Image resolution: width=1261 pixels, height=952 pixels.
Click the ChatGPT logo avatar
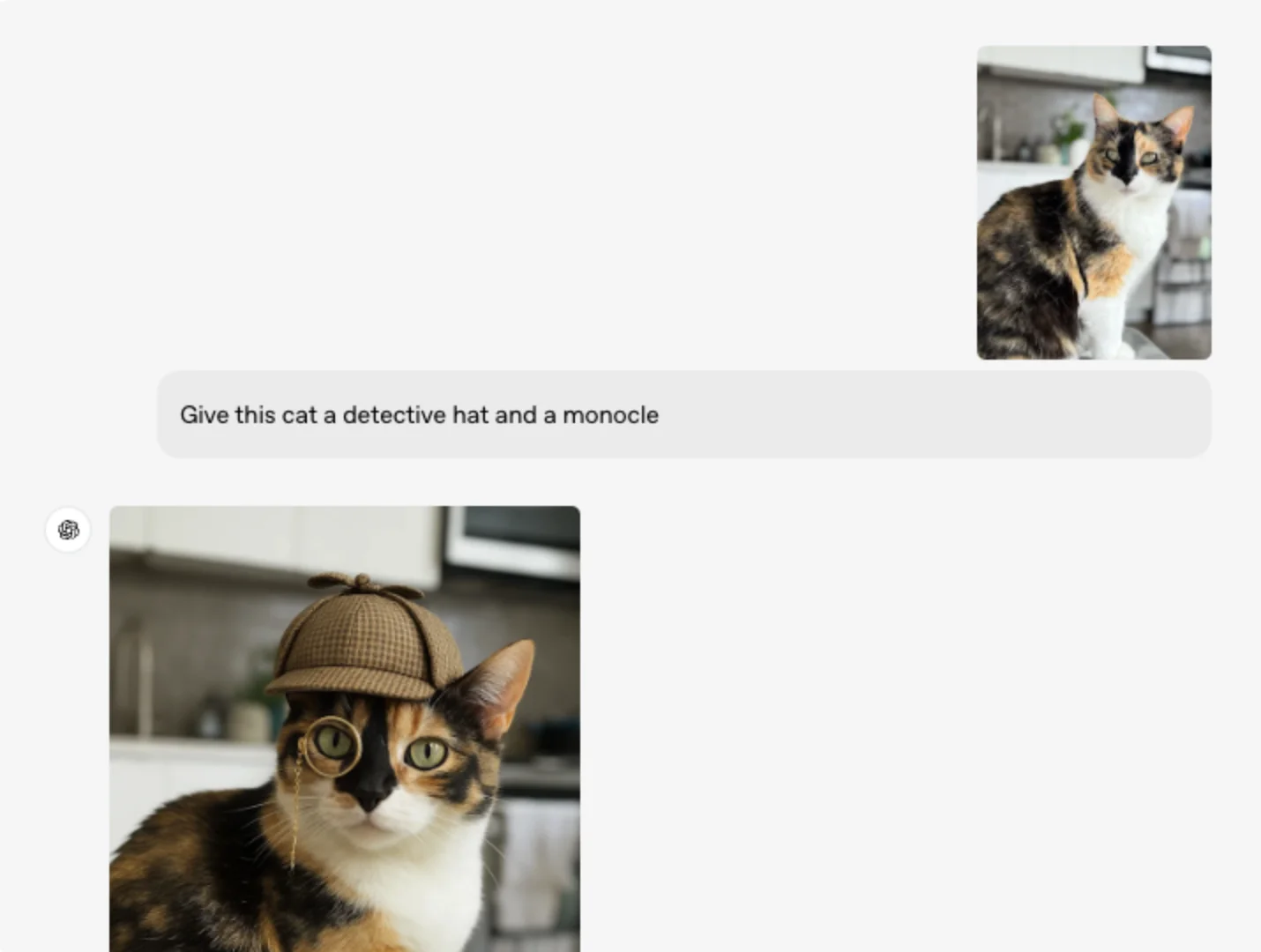click(68, 530)
